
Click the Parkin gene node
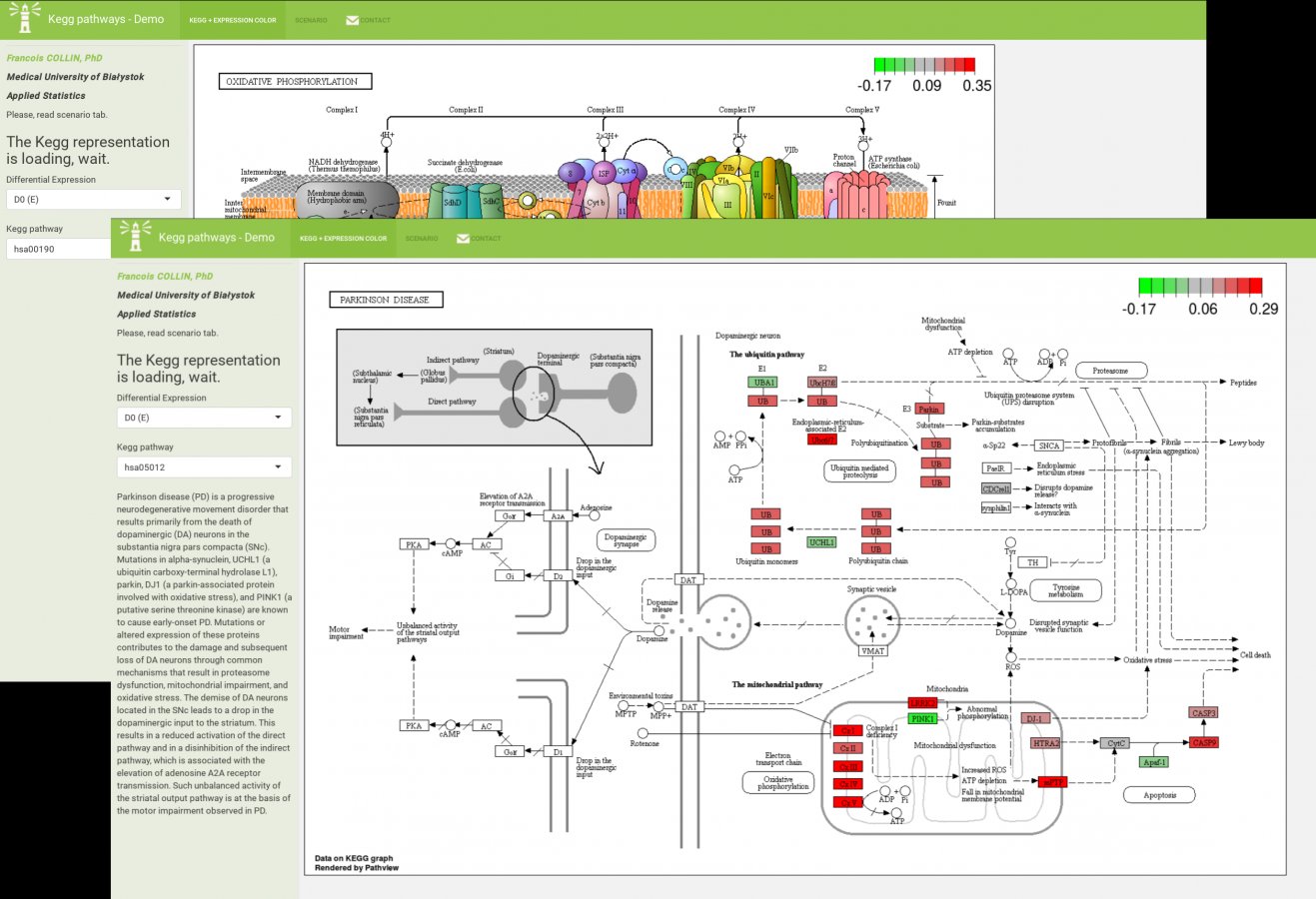pyautogui.click(x=929, y=409)
